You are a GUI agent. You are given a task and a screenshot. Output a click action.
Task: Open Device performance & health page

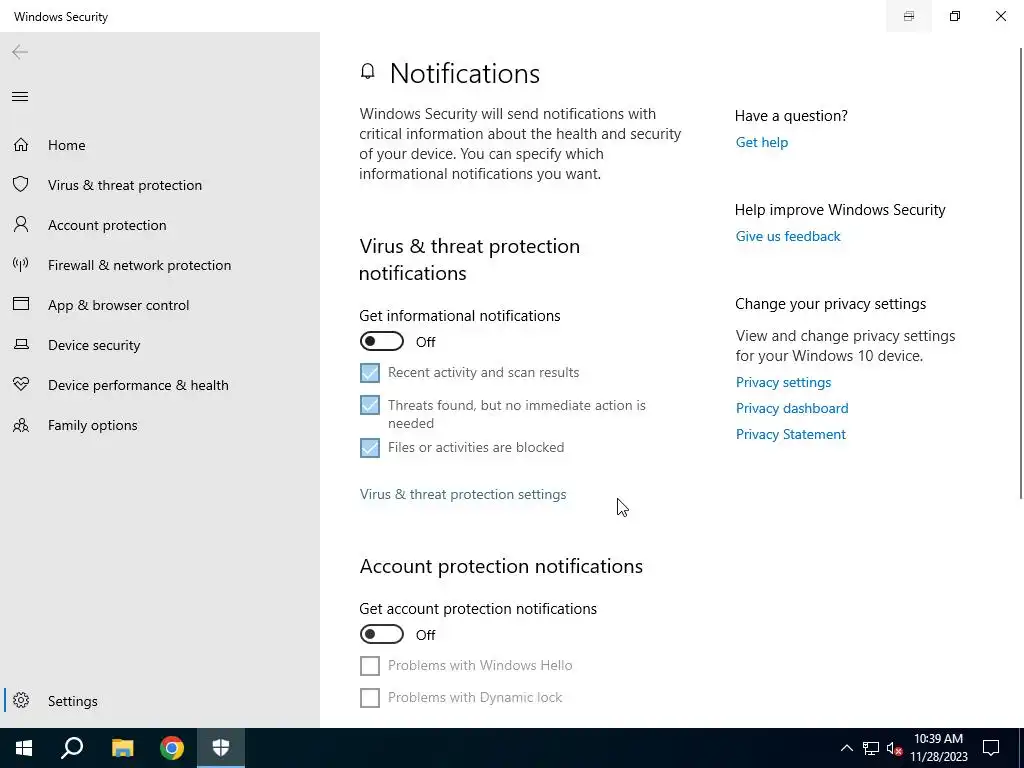pos(160,385)
